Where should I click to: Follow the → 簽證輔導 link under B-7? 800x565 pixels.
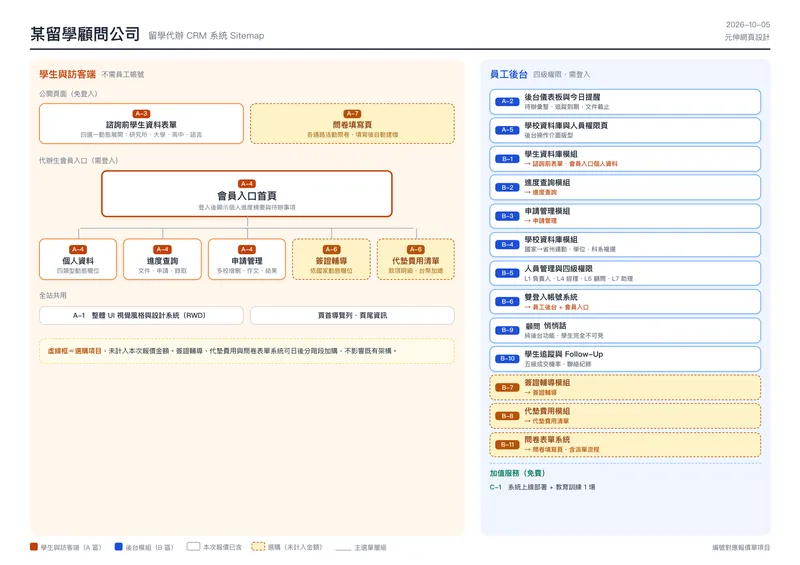541,393
